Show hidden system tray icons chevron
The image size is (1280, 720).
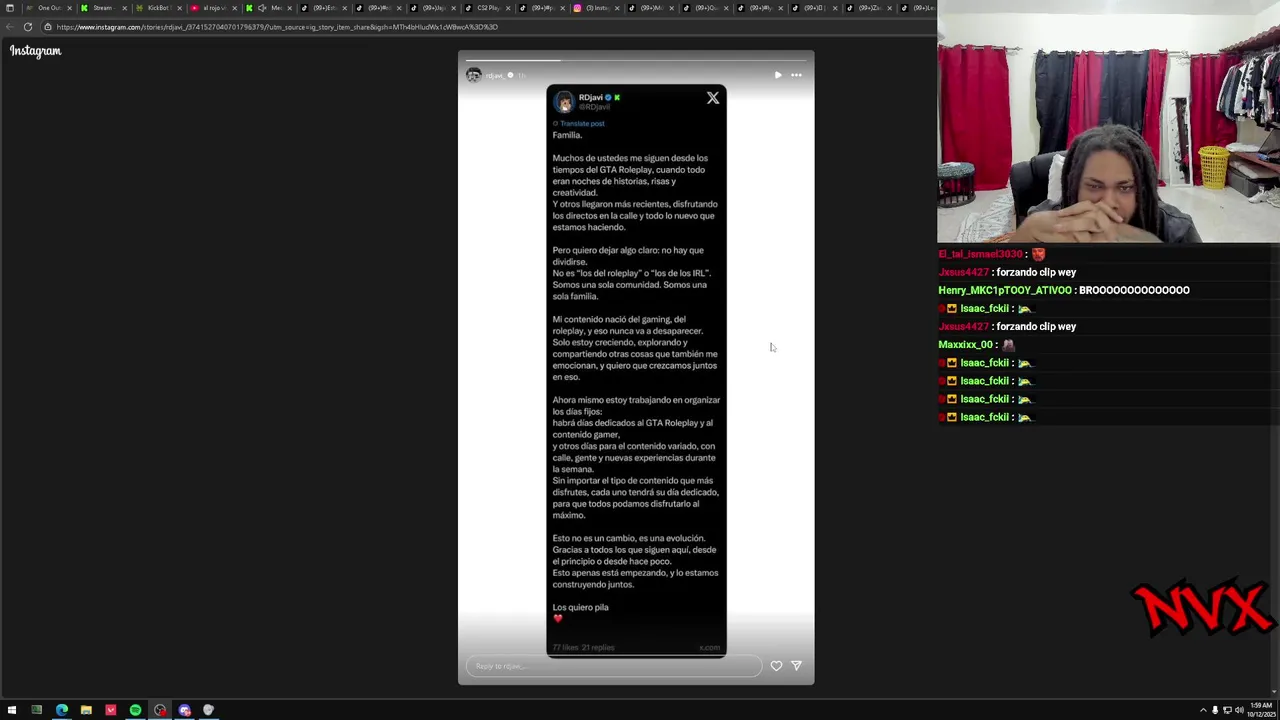click(1203, 710)
